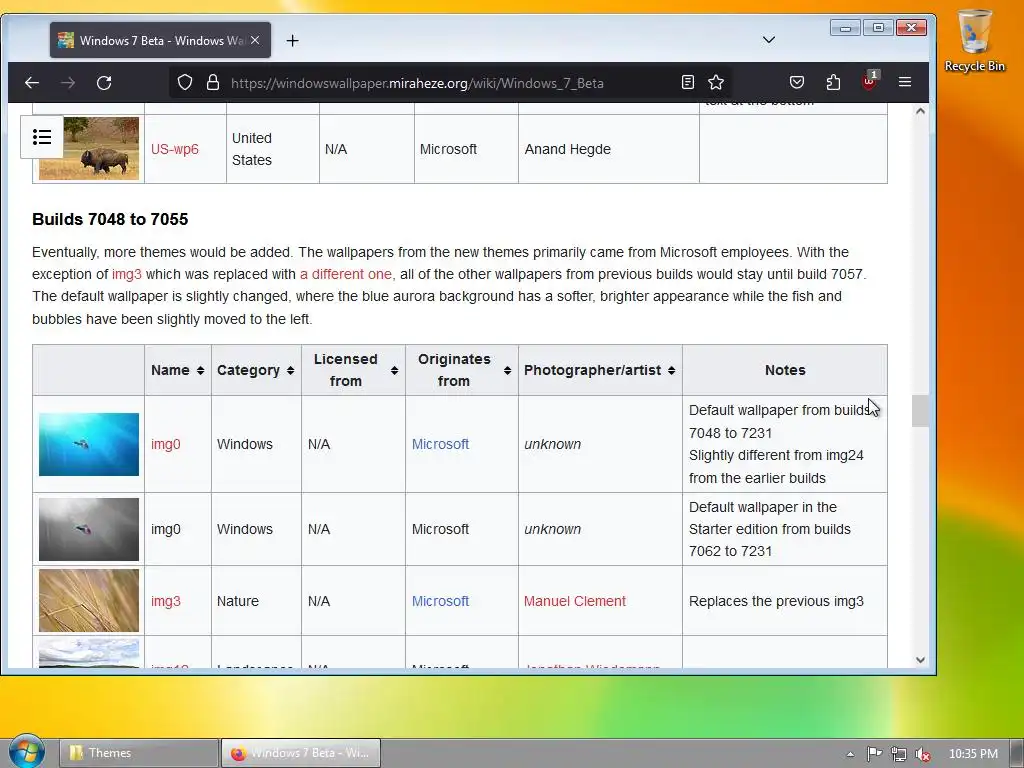Bookmark this page with star icon

pos(716,82)
